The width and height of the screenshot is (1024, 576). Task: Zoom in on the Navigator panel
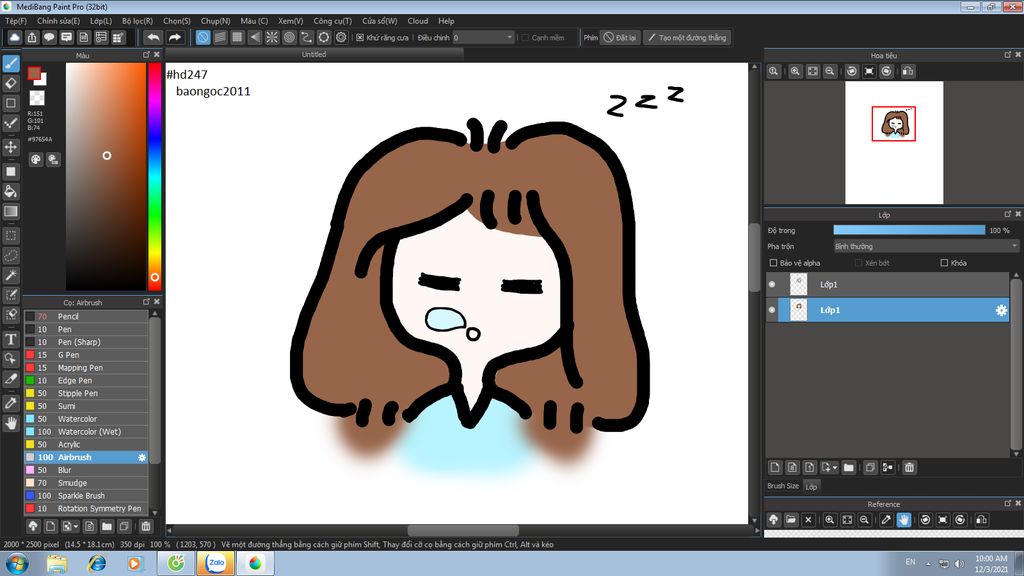coord(795,71)
